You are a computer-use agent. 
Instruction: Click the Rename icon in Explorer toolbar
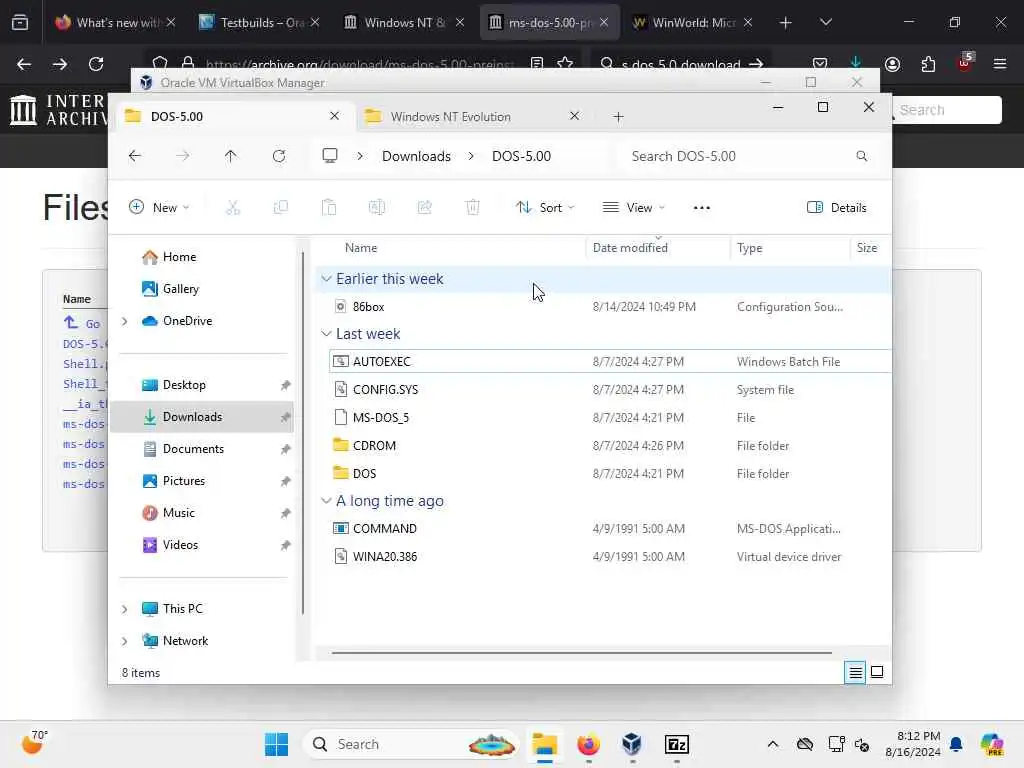(377, 208)
